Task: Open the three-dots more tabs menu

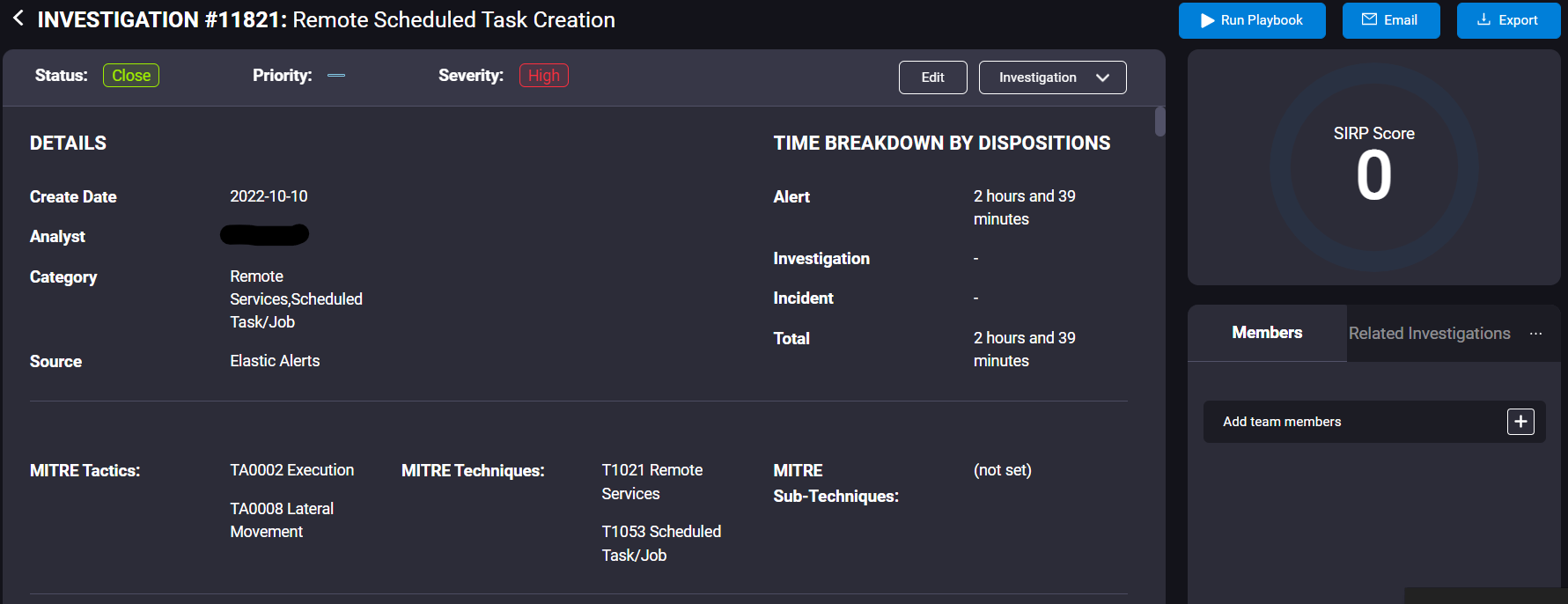Action: tap(1535, 334)
